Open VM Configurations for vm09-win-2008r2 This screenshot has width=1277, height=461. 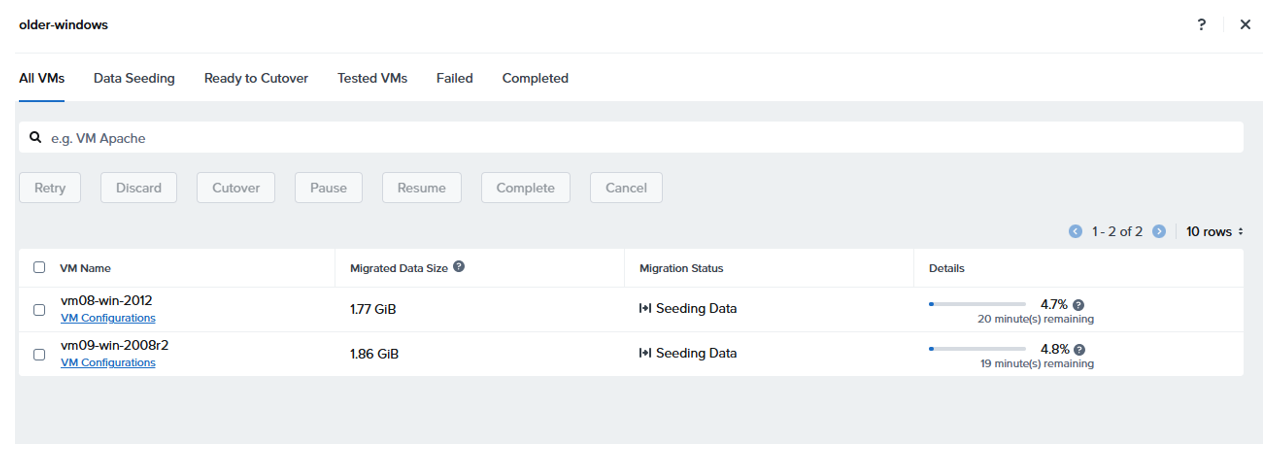coord(108,363)
